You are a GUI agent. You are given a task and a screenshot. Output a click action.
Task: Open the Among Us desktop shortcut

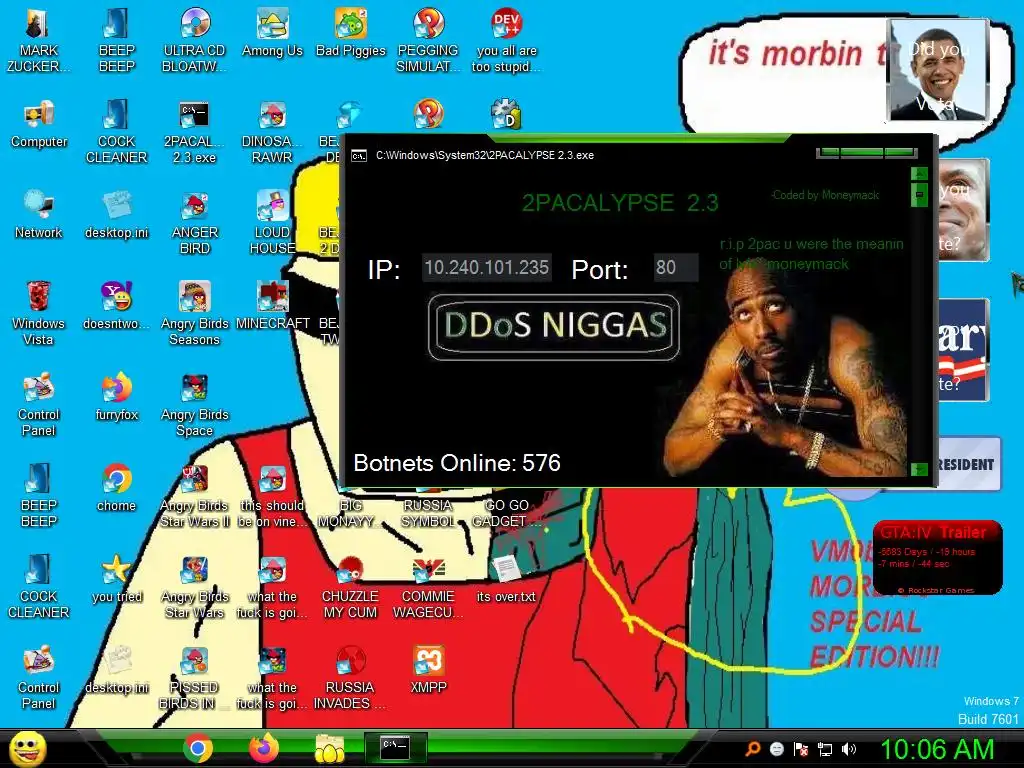pyautogui.click(x=272, y=33)
